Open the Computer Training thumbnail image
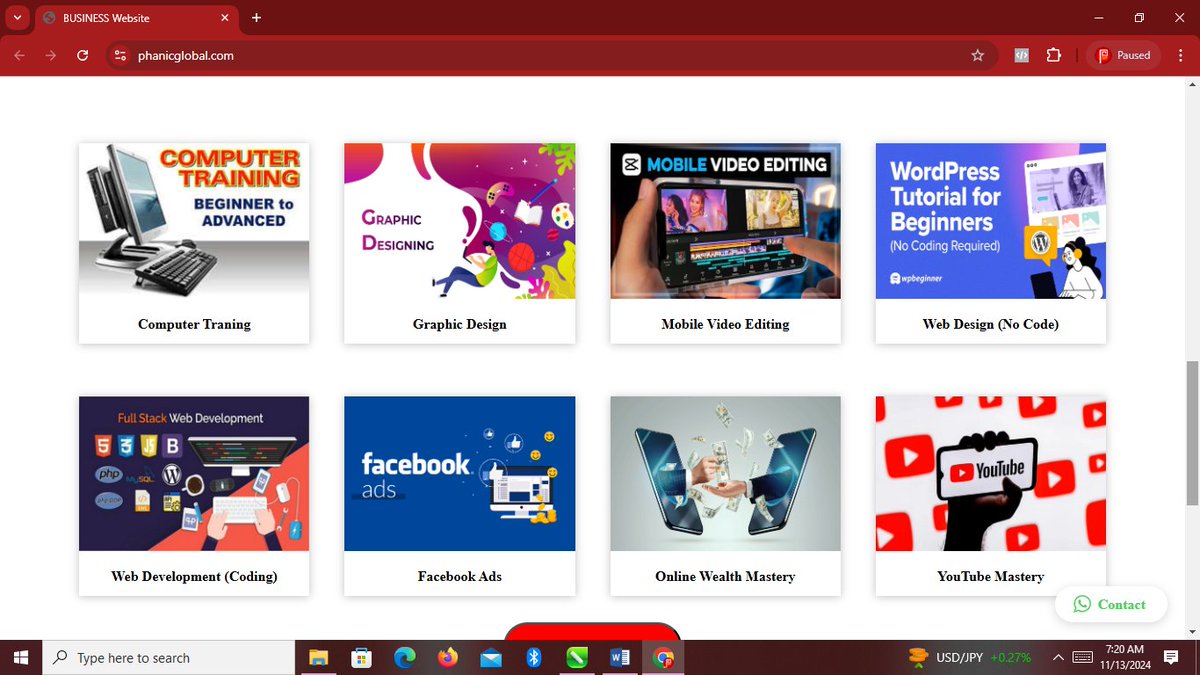 pos(194,221)
